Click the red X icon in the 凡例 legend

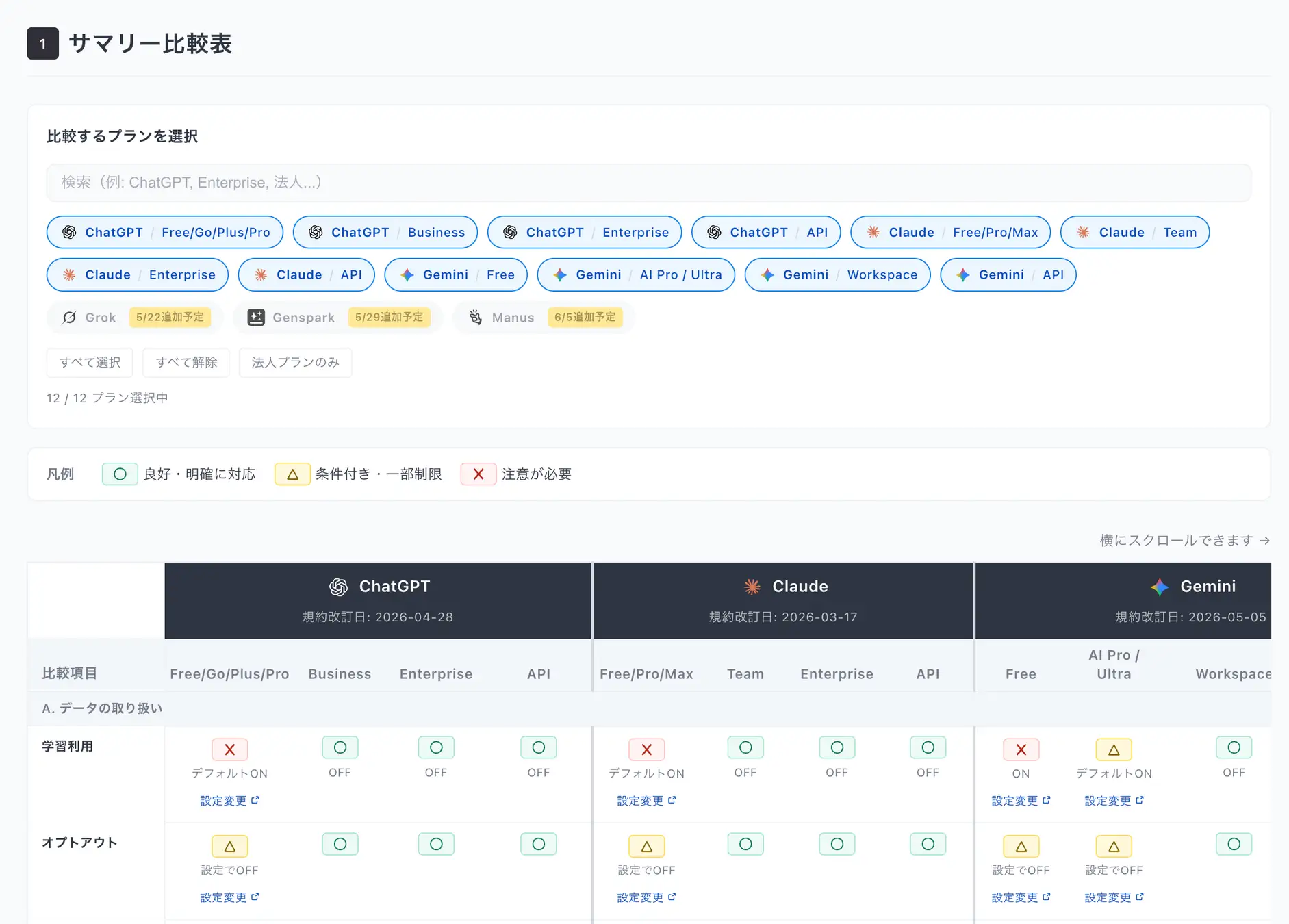[478, 474]
